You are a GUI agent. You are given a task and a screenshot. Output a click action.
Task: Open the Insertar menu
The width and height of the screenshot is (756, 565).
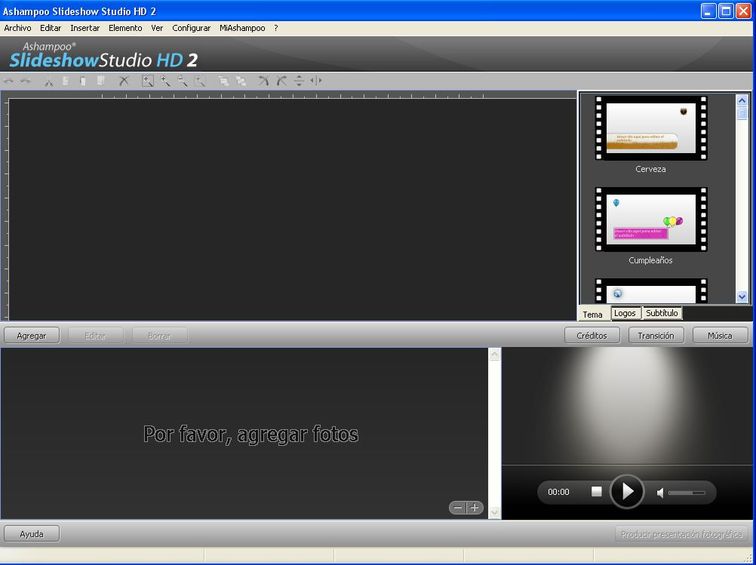click(x=85, y=28)
